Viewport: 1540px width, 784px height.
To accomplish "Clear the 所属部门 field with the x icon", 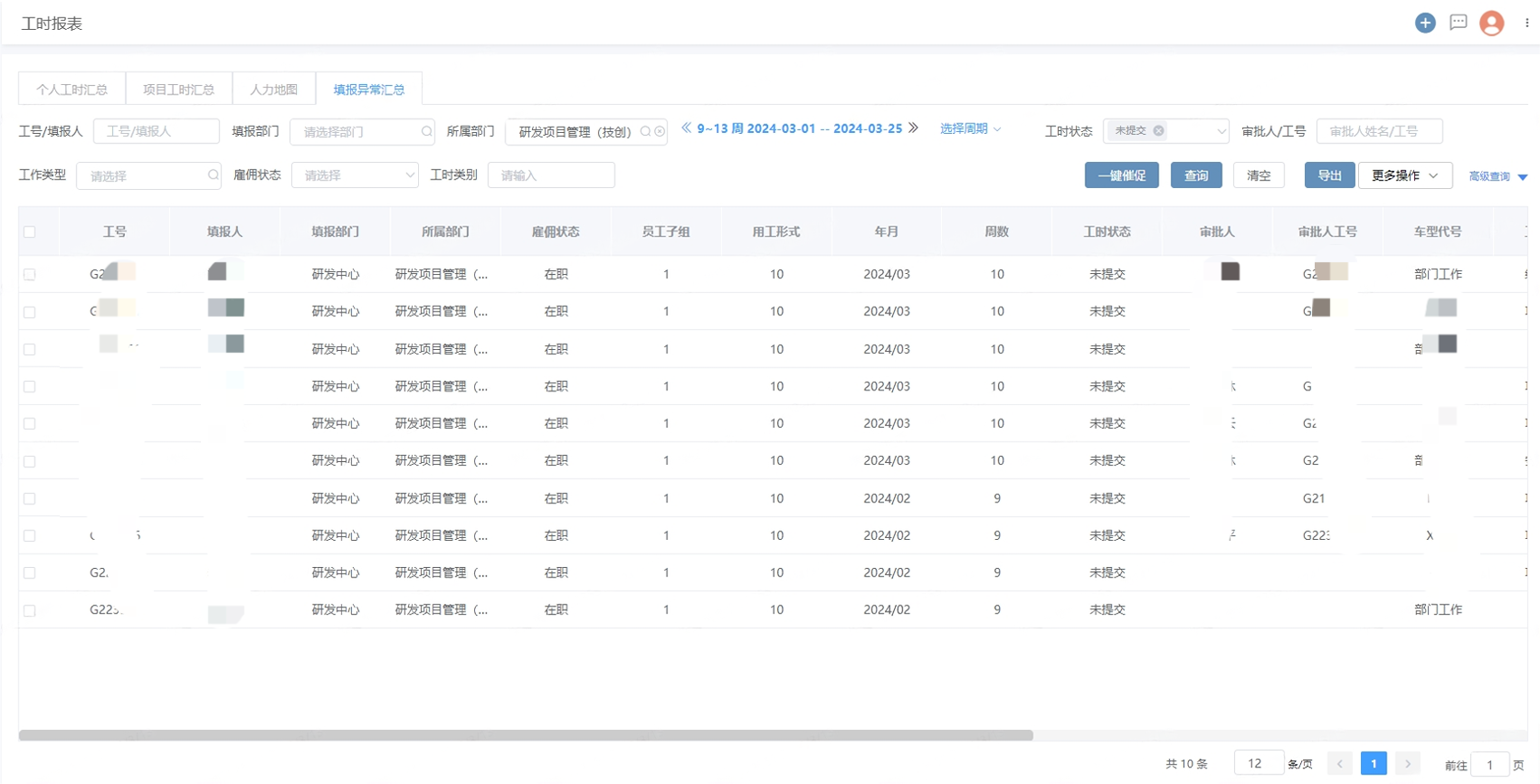I will pyautogui.click(x=661, y=132).
